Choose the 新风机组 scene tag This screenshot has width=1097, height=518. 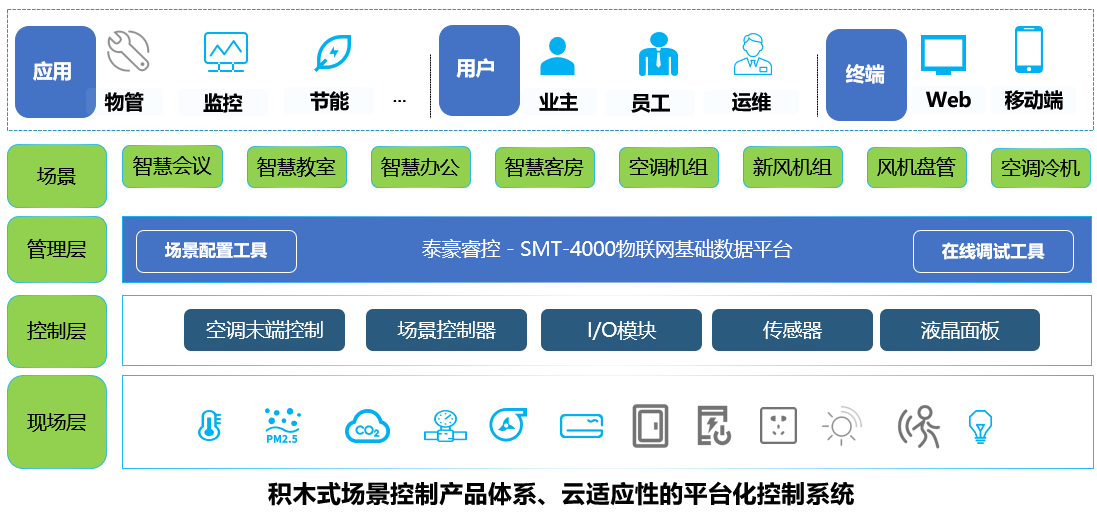pos(793,167)
